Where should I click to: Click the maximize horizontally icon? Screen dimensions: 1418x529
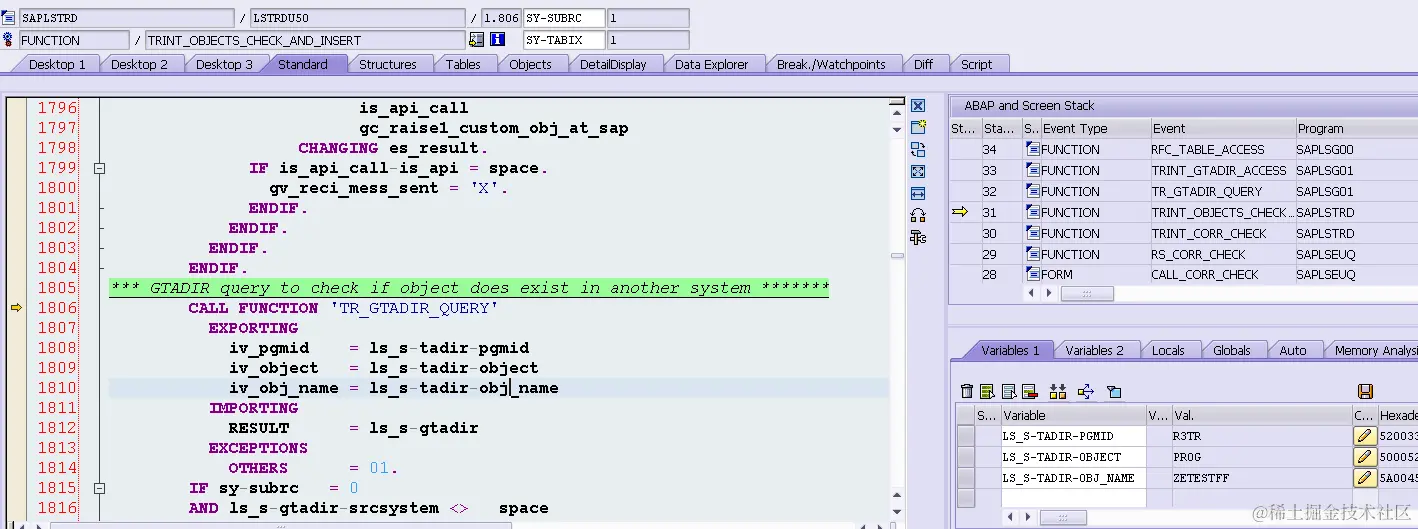coord(918,193)
